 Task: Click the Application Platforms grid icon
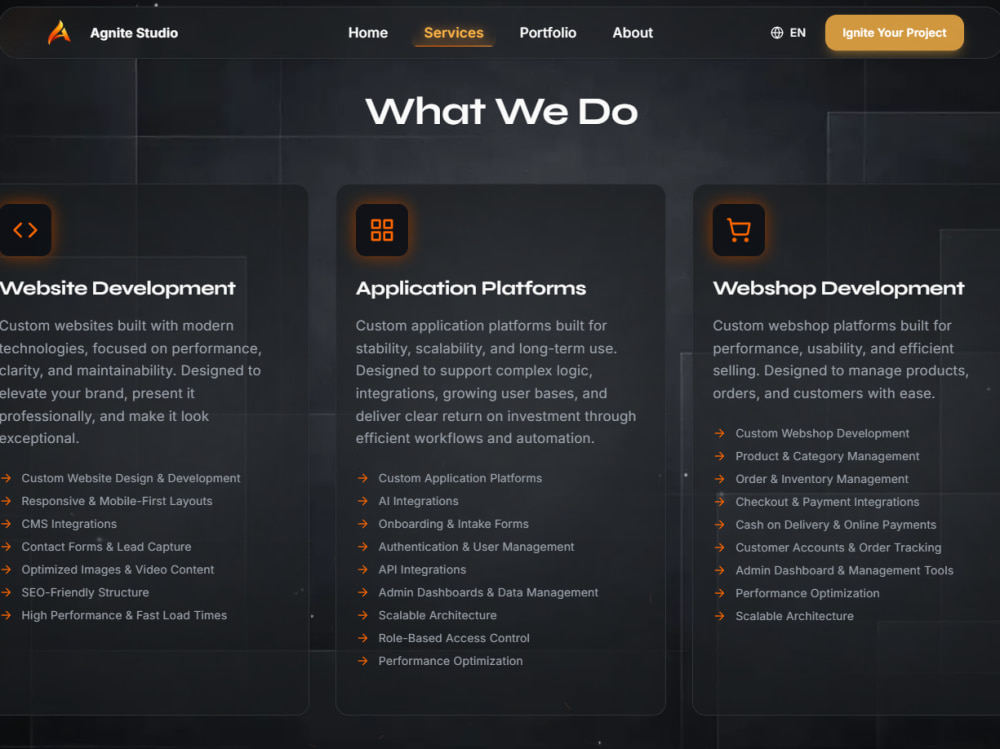pos(382,230)
